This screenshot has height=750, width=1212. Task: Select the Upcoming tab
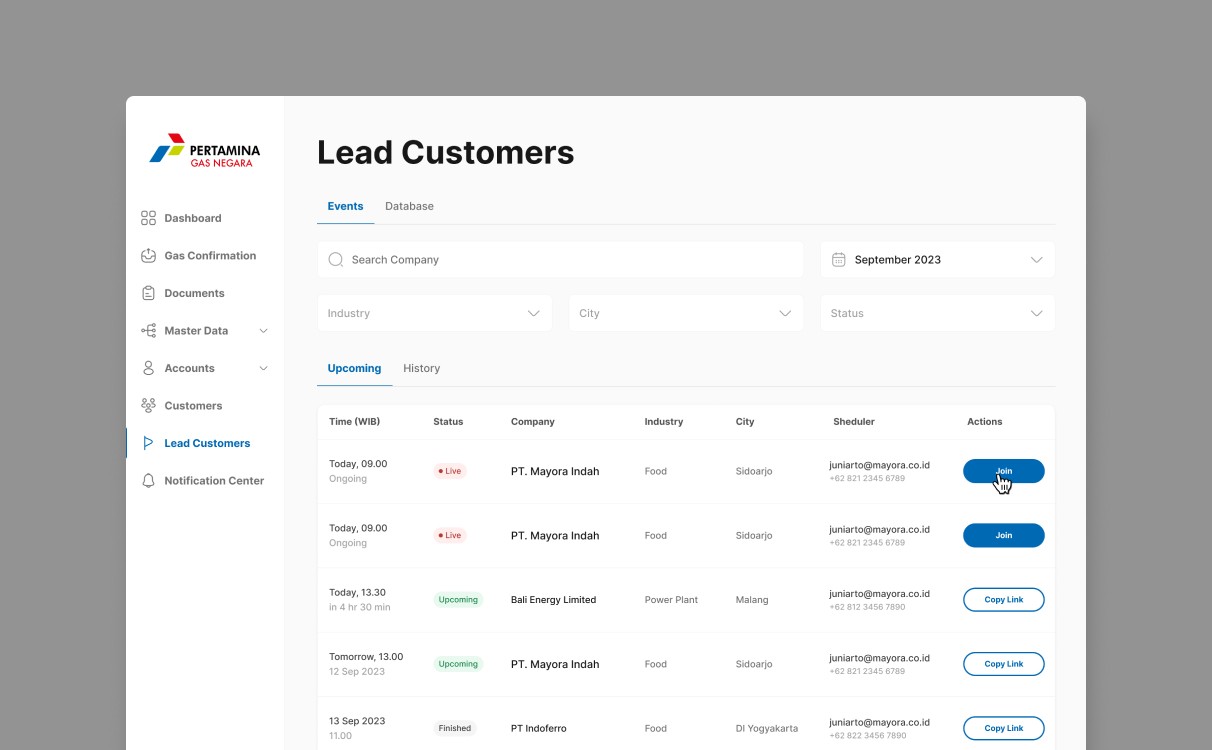(x=355, y=368)
